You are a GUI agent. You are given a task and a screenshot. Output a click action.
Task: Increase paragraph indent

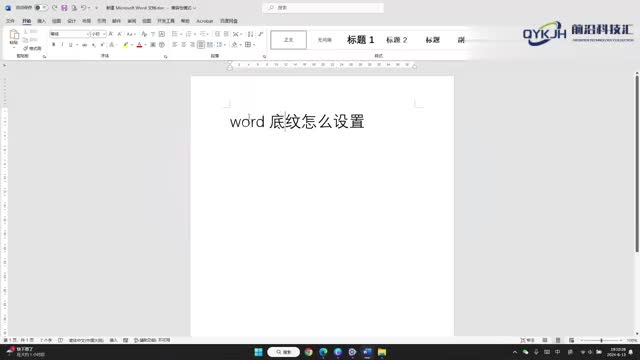(x=226, y=34)
